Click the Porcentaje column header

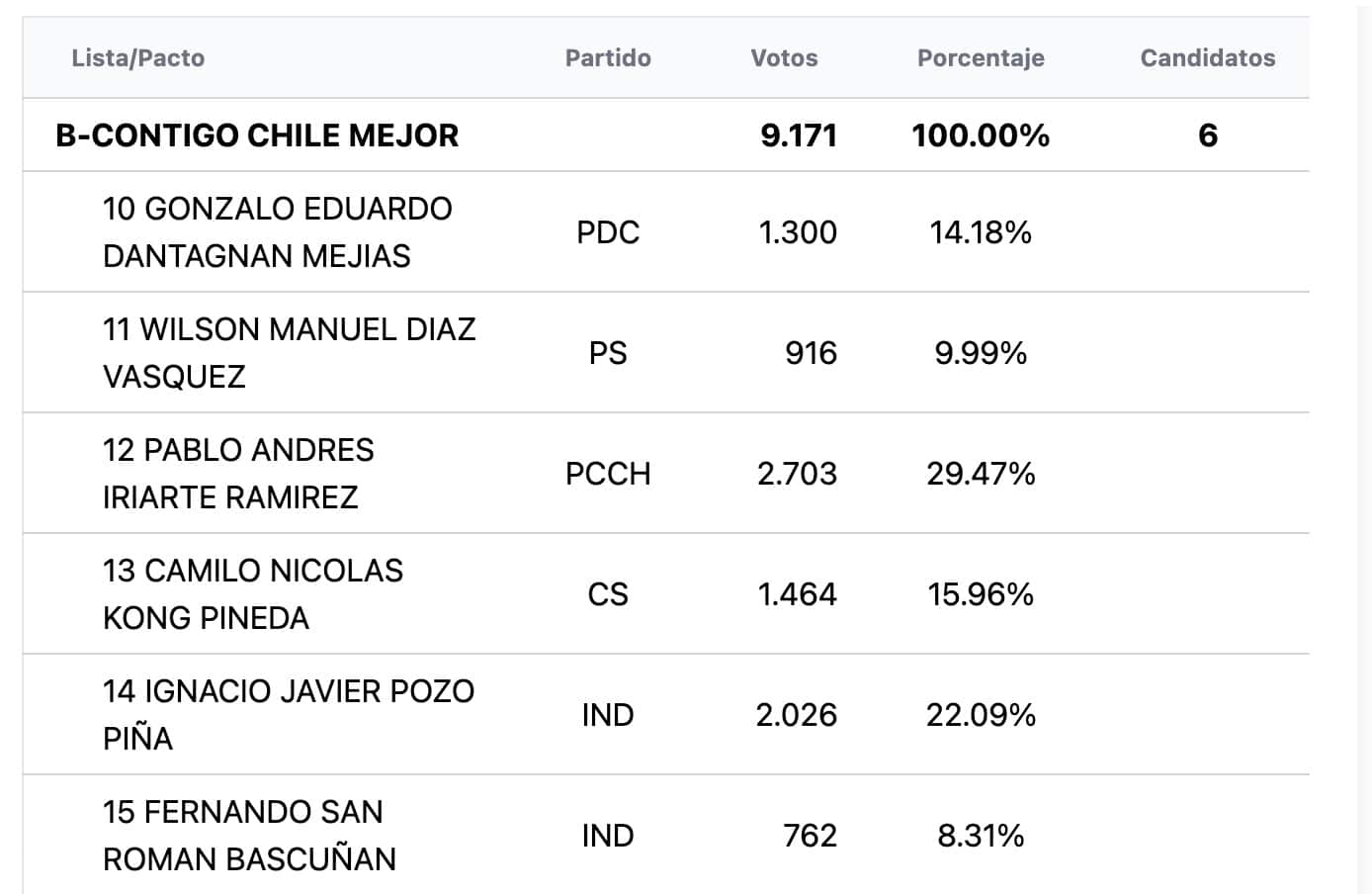click(981, 58)
